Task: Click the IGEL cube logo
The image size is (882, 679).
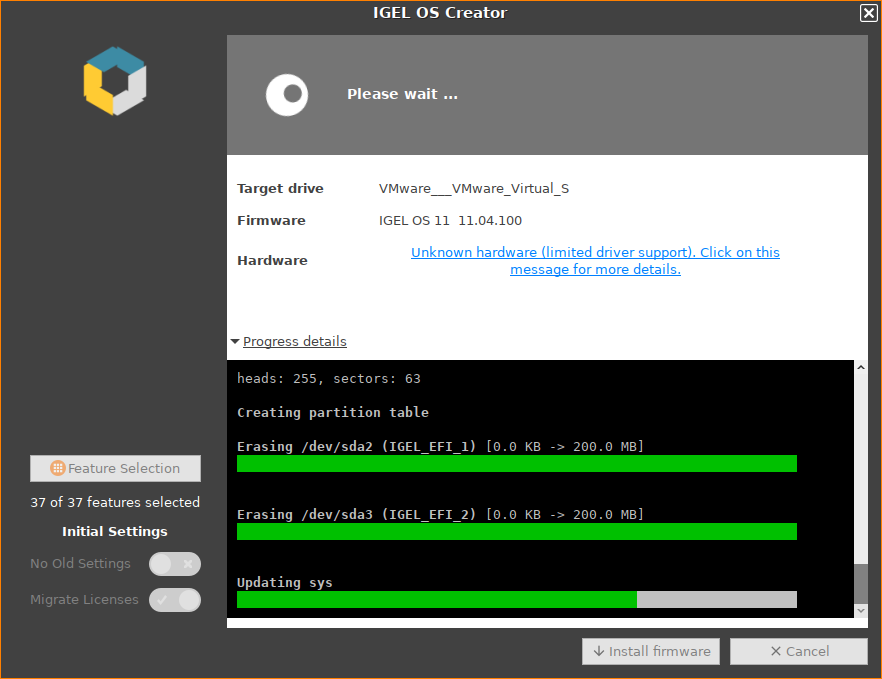Action: 115,81
